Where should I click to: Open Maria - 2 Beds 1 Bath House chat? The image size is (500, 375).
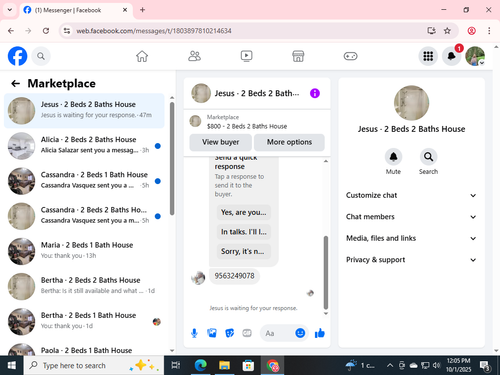pos(84,251)
